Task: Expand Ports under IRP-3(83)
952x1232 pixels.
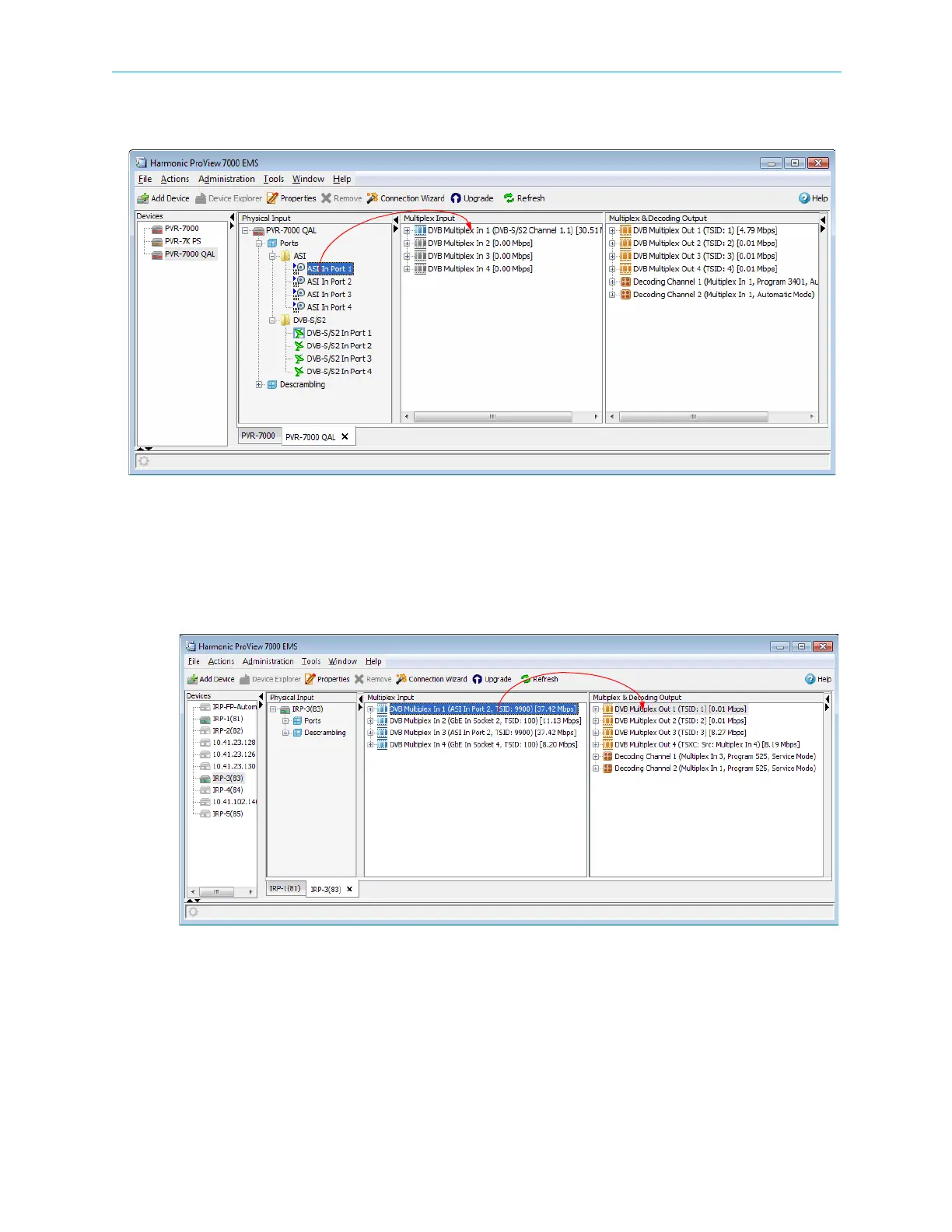Action: (285, 721)
